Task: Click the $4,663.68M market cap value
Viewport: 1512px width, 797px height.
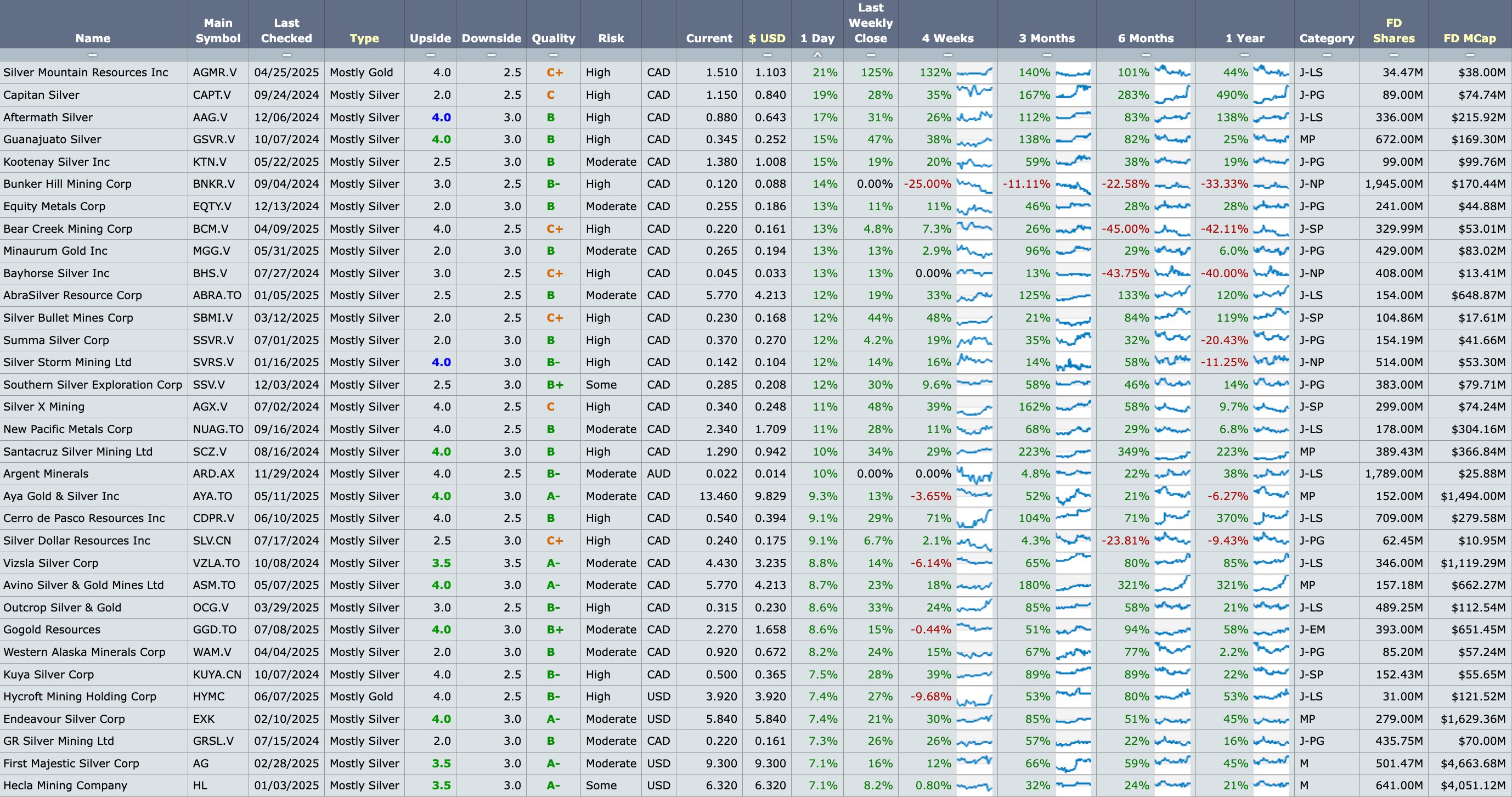Action: point(1472,763)
